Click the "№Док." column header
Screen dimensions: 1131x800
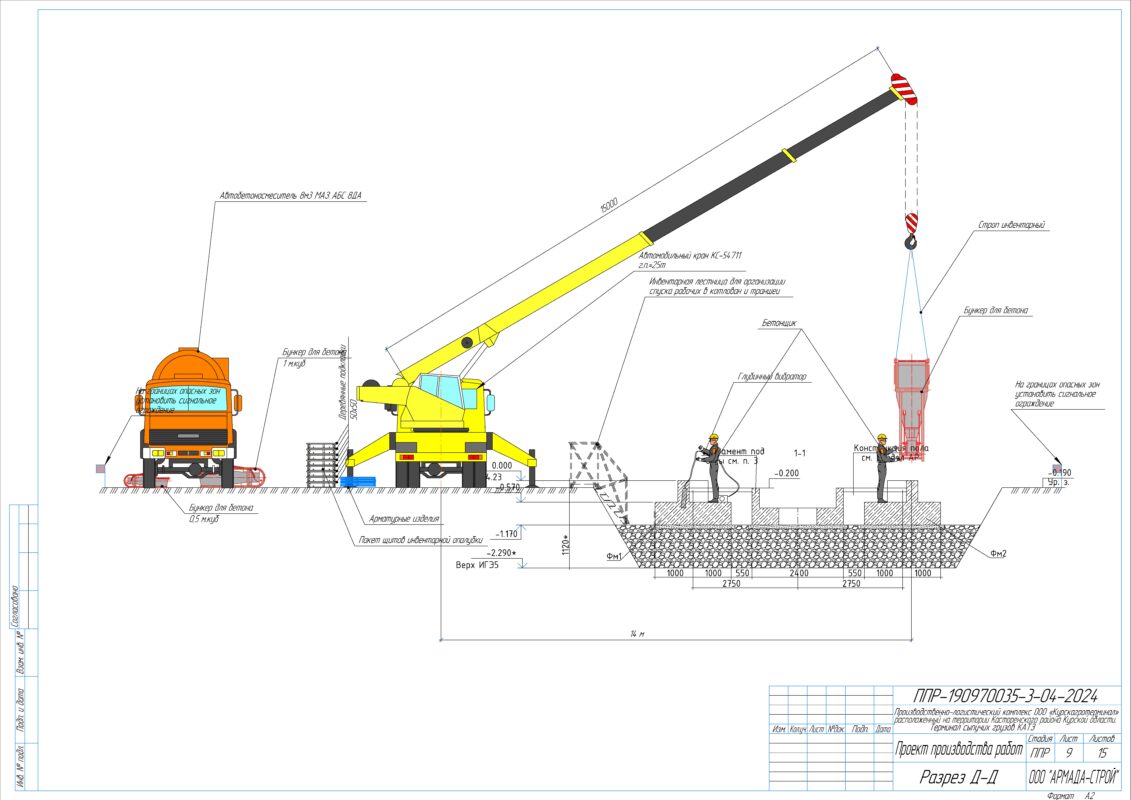click(835, 729)
